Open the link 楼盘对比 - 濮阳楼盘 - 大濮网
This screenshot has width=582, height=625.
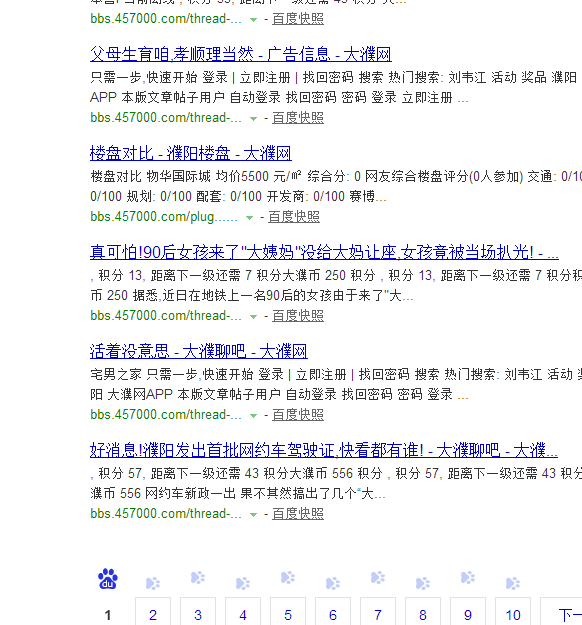(x=191, y=153)
